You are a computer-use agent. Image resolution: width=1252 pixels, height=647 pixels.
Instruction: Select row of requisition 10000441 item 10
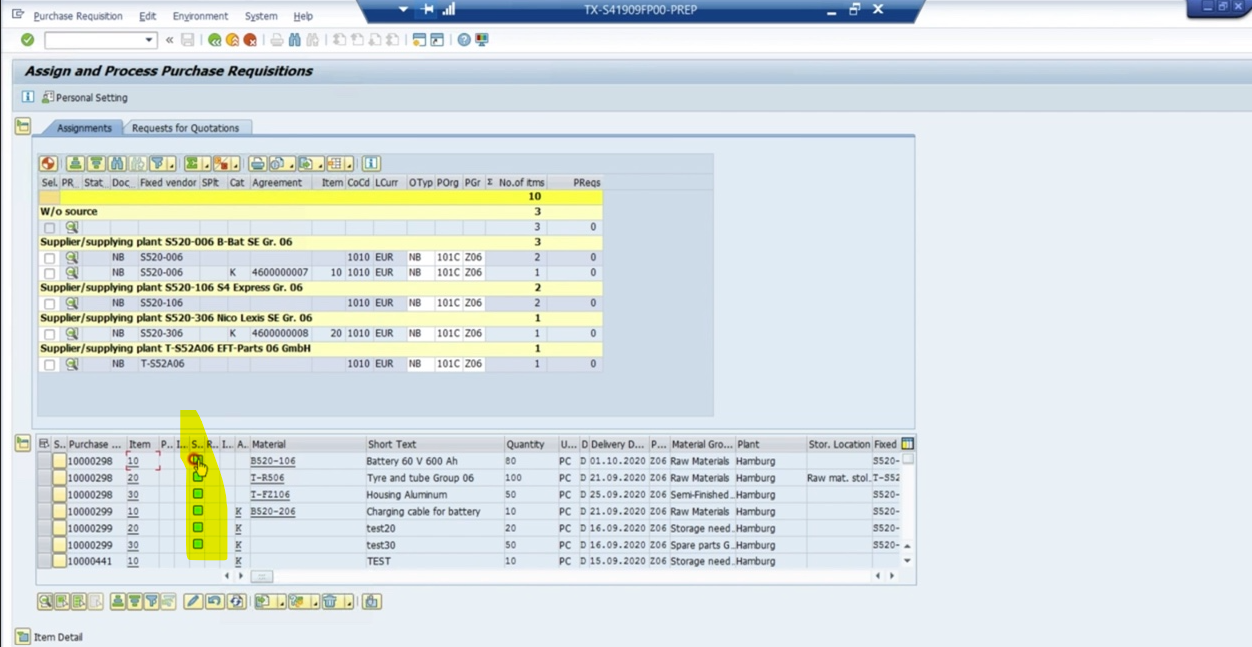pos(45,561)
